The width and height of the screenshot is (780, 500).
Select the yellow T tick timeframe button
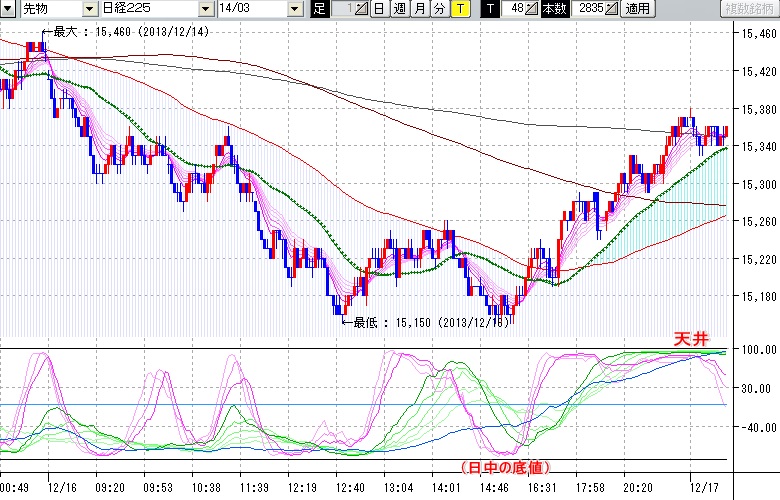(x=459, y=9)
